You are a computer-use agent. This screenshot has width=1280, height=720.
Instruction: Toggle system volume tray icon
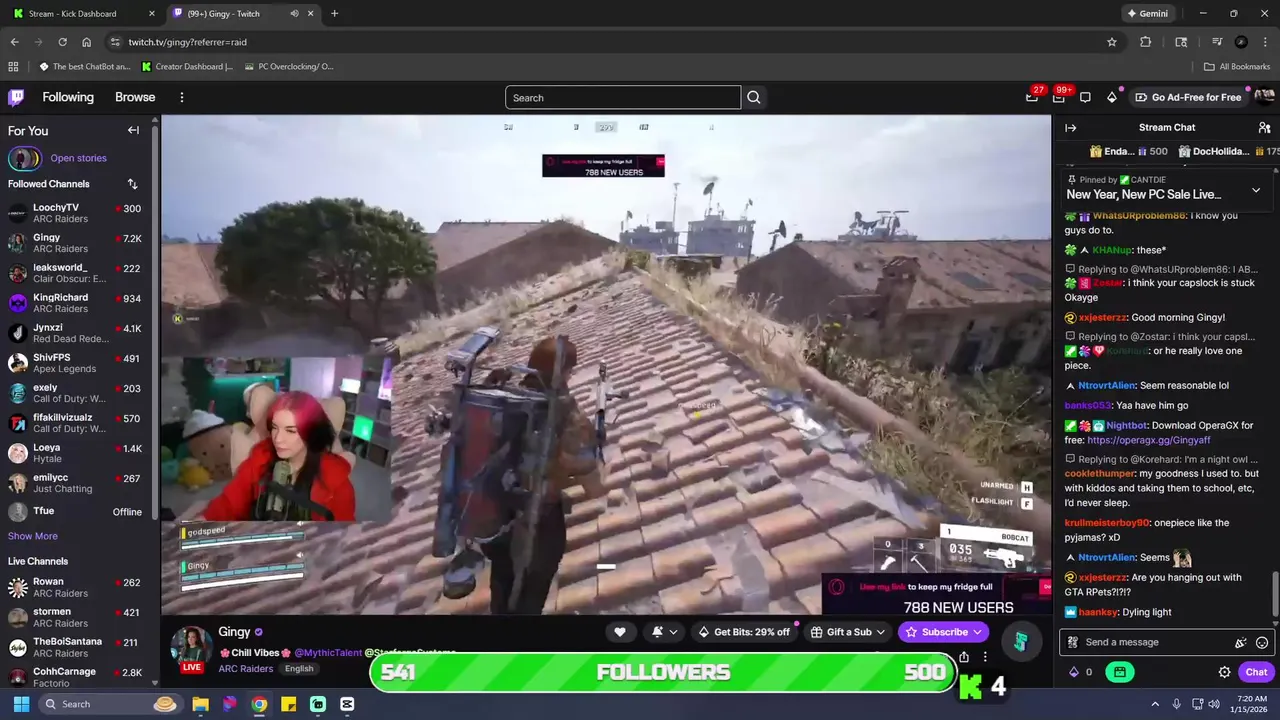(1213, 704)
